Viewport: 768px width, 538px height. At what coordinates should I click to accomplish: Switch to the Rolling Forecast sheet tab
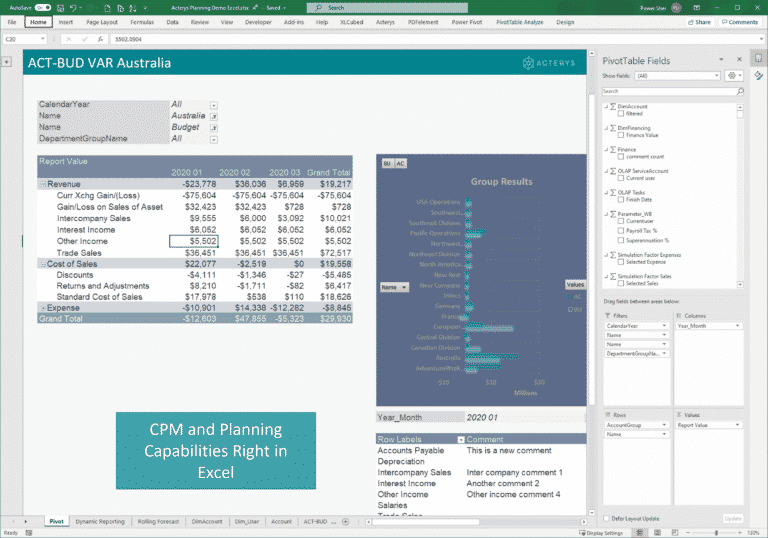pyautogui.click(x=157, y=521)
